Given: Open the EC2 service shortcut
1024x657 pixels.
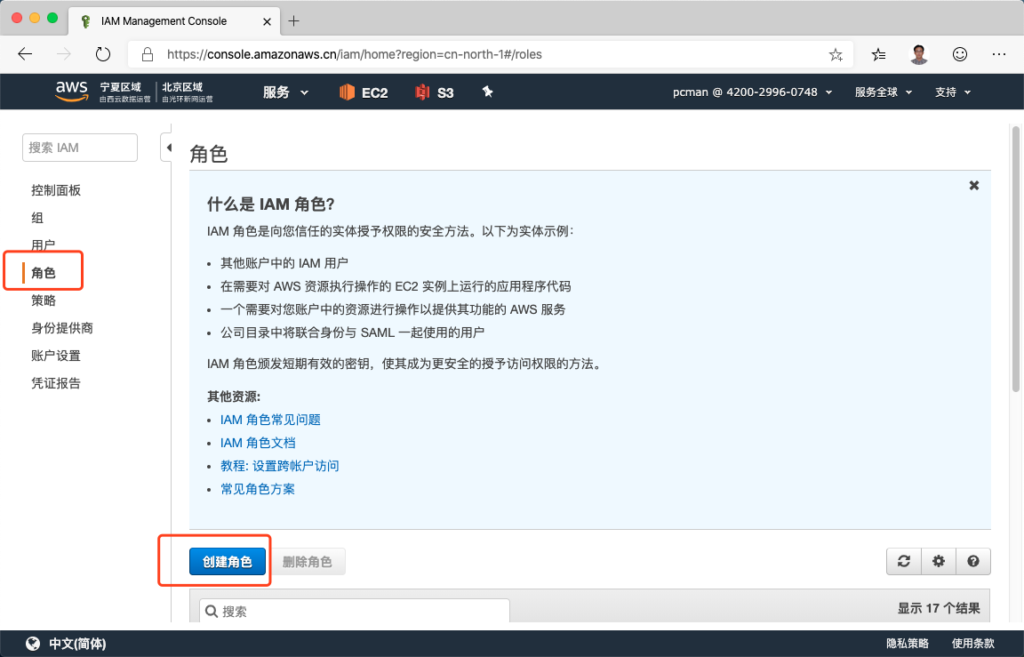Looking at the screenshot, I should [x=363, y=92].
